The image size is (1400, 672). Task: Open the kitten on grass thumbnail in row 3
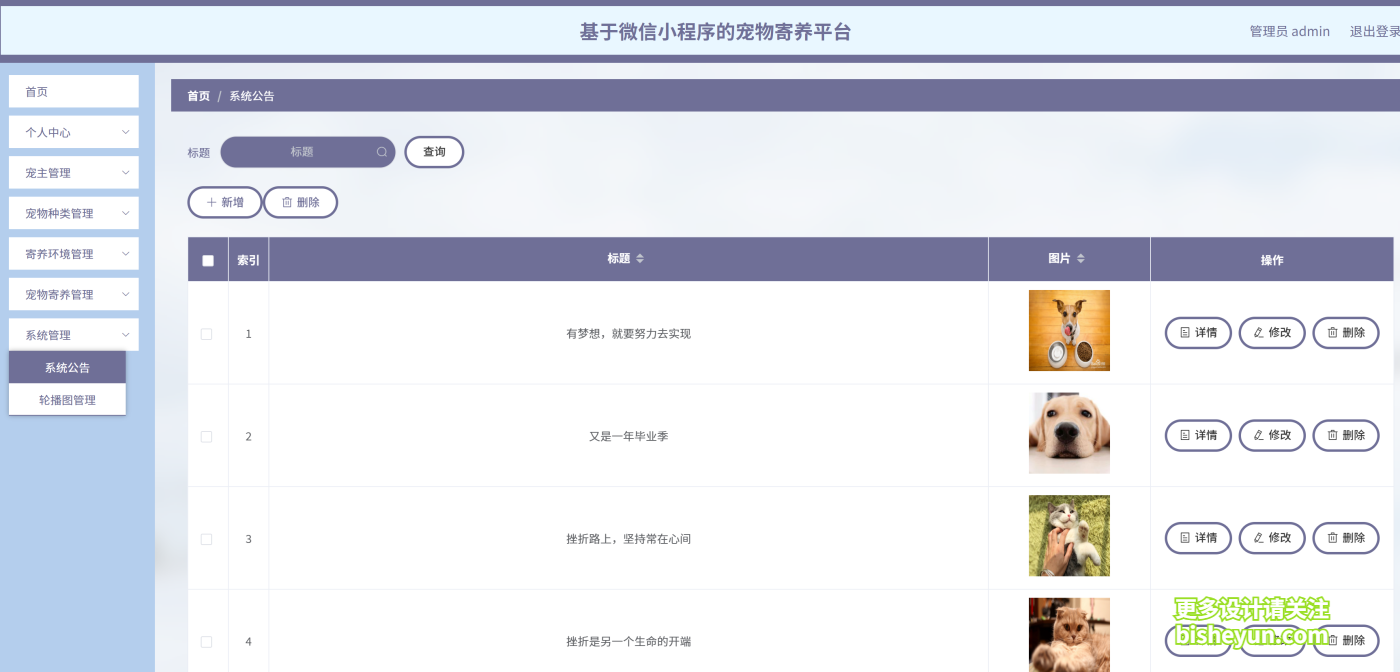(x=1069, y=536)
